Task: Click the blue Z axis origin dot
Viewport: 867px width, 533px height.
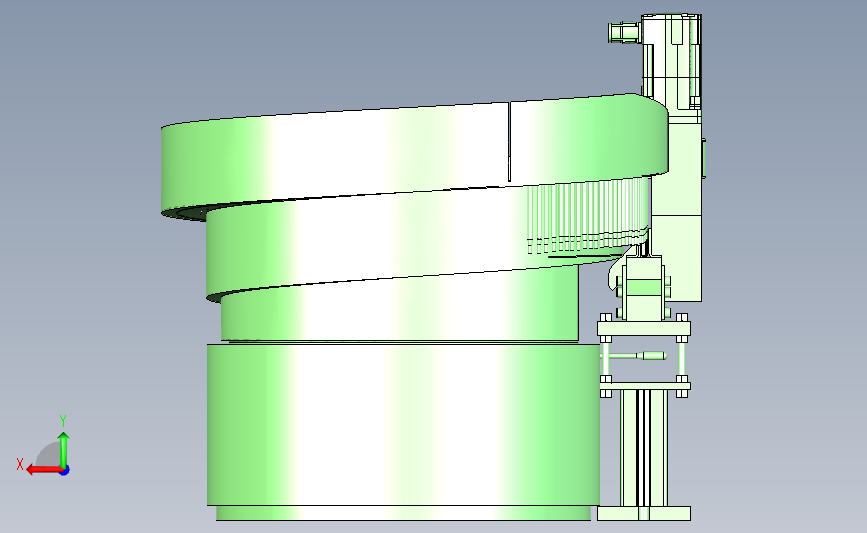Action: pos(65,470)
